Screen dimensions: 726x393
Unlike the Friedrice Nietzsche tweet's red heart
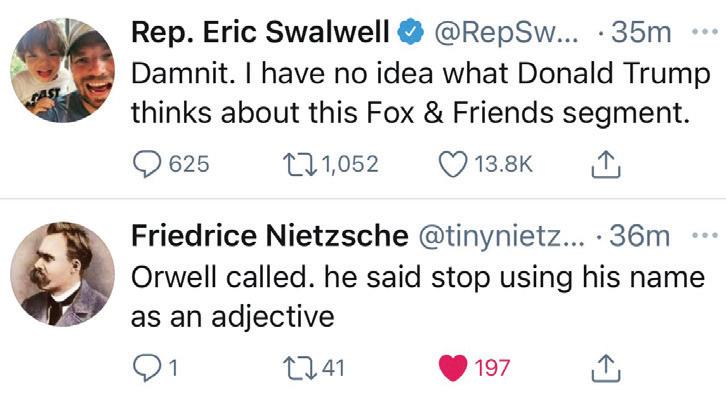pyautogui.click(x=452, y=368)
